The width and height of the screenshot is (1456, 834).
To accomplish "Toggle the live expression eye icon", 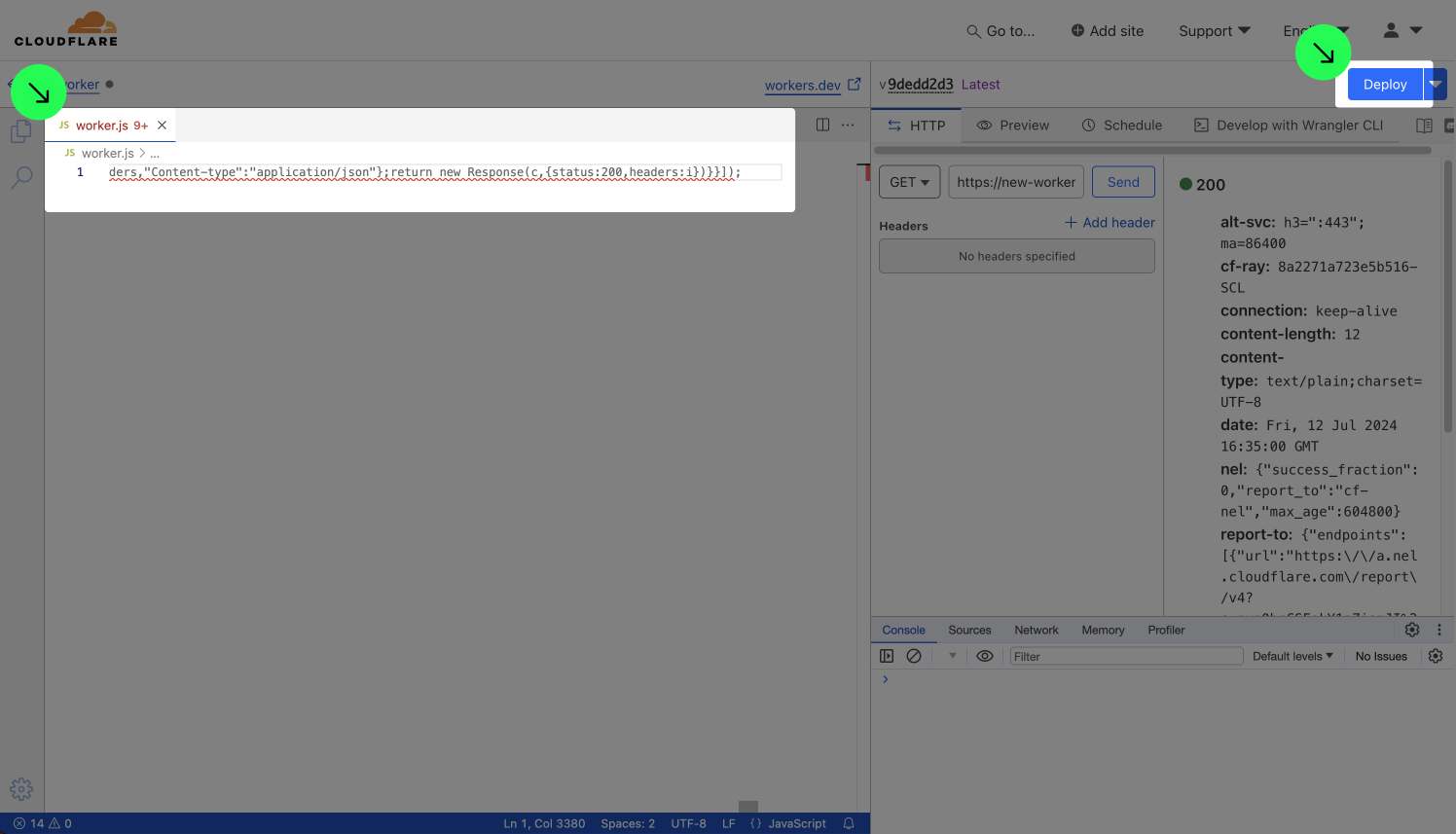I will tap(985, 656).
